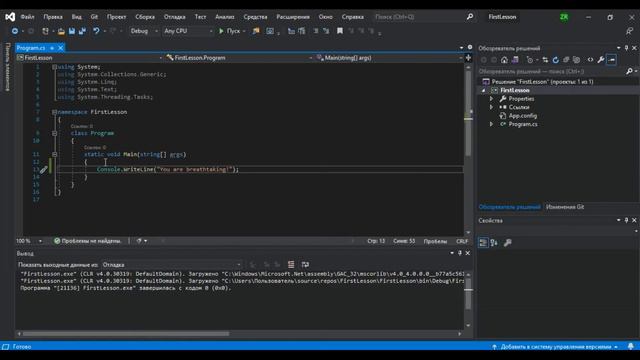Viewport: 640px width, 360px height.
Task: Pin the Свойства panel
Action: tap(627, 220)
